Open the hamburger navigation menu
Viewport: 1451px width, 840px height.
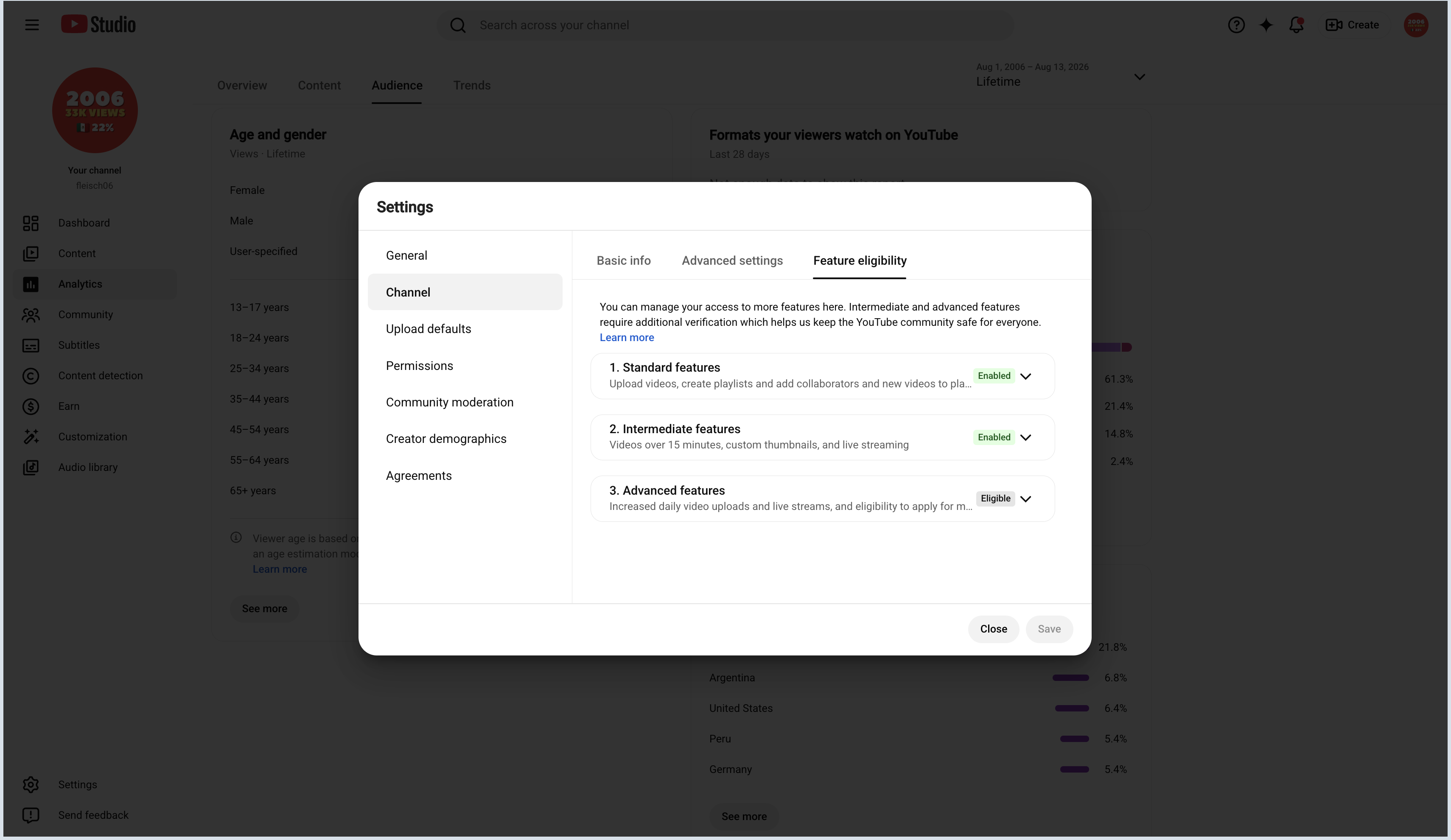(32, 25)
